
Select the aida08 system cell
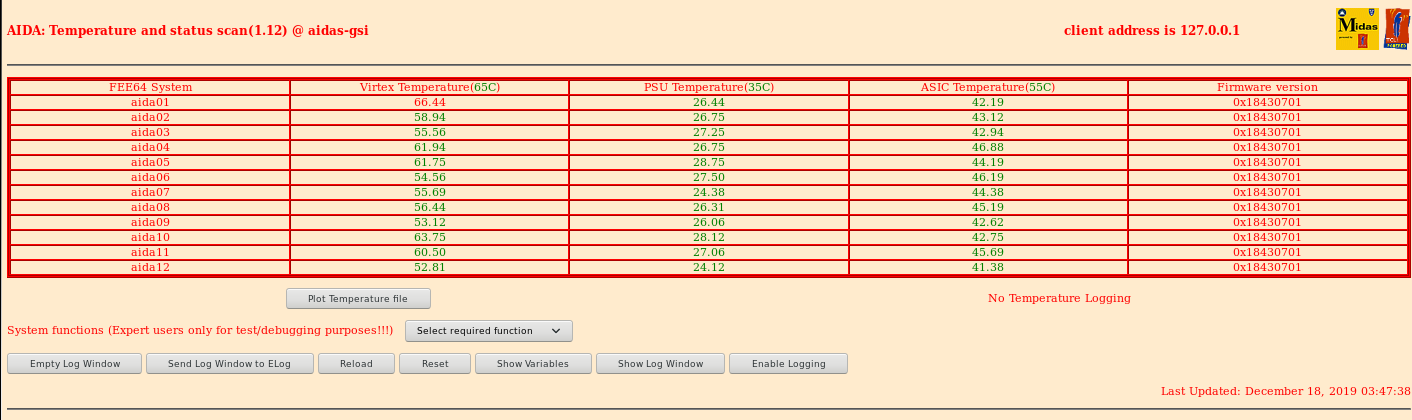click(151, 208)
